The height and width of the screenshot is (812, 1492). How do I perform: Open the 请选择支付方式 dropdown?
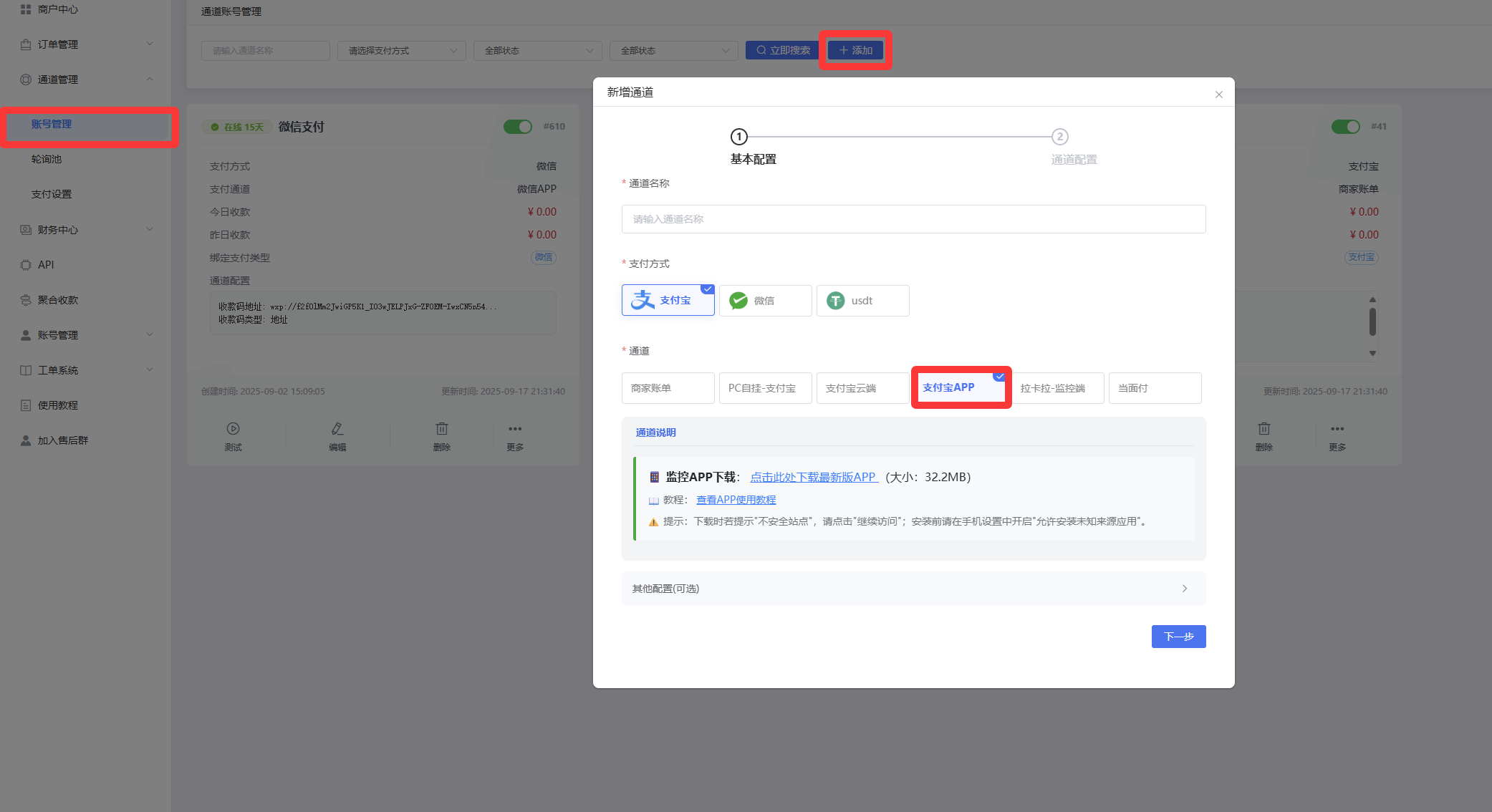click(x=401, y=51)
